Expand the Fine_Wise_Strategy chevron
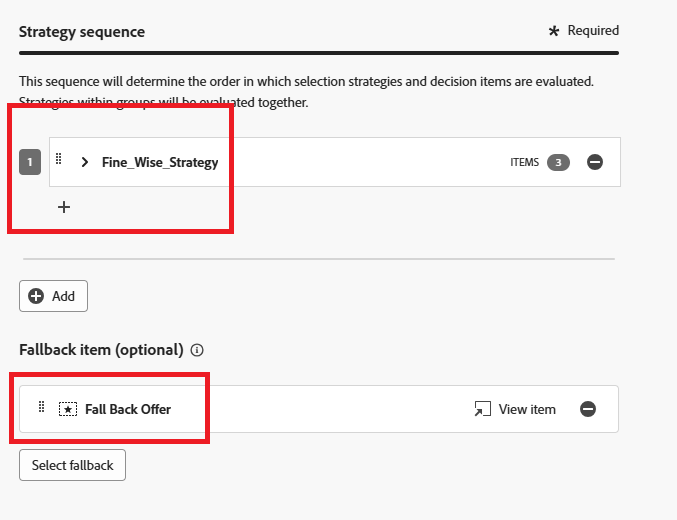 click(85, 162)
